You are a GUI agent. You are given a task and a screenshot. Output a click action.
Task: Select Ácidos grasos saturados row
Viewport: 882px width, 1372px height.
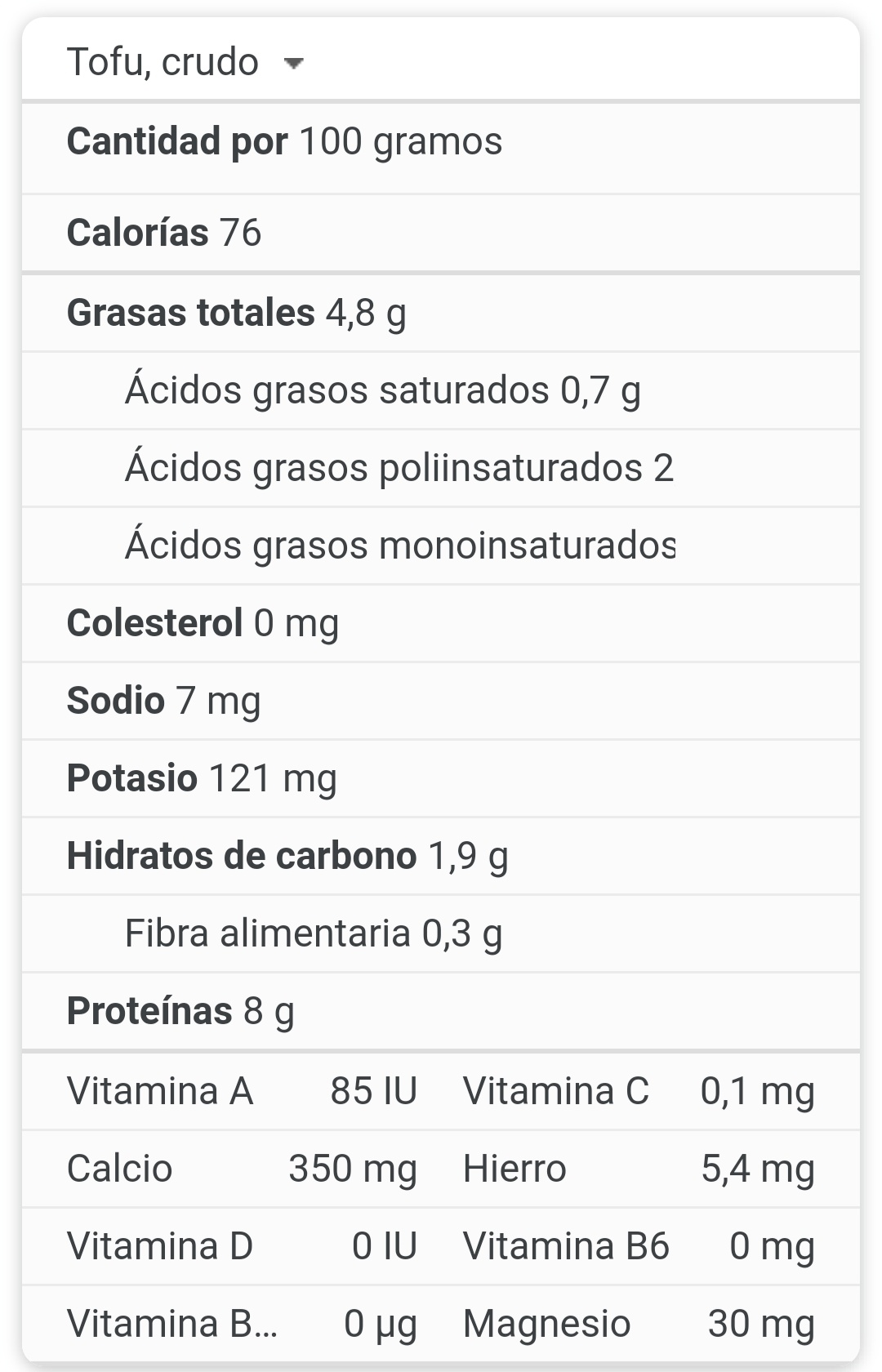441,390
